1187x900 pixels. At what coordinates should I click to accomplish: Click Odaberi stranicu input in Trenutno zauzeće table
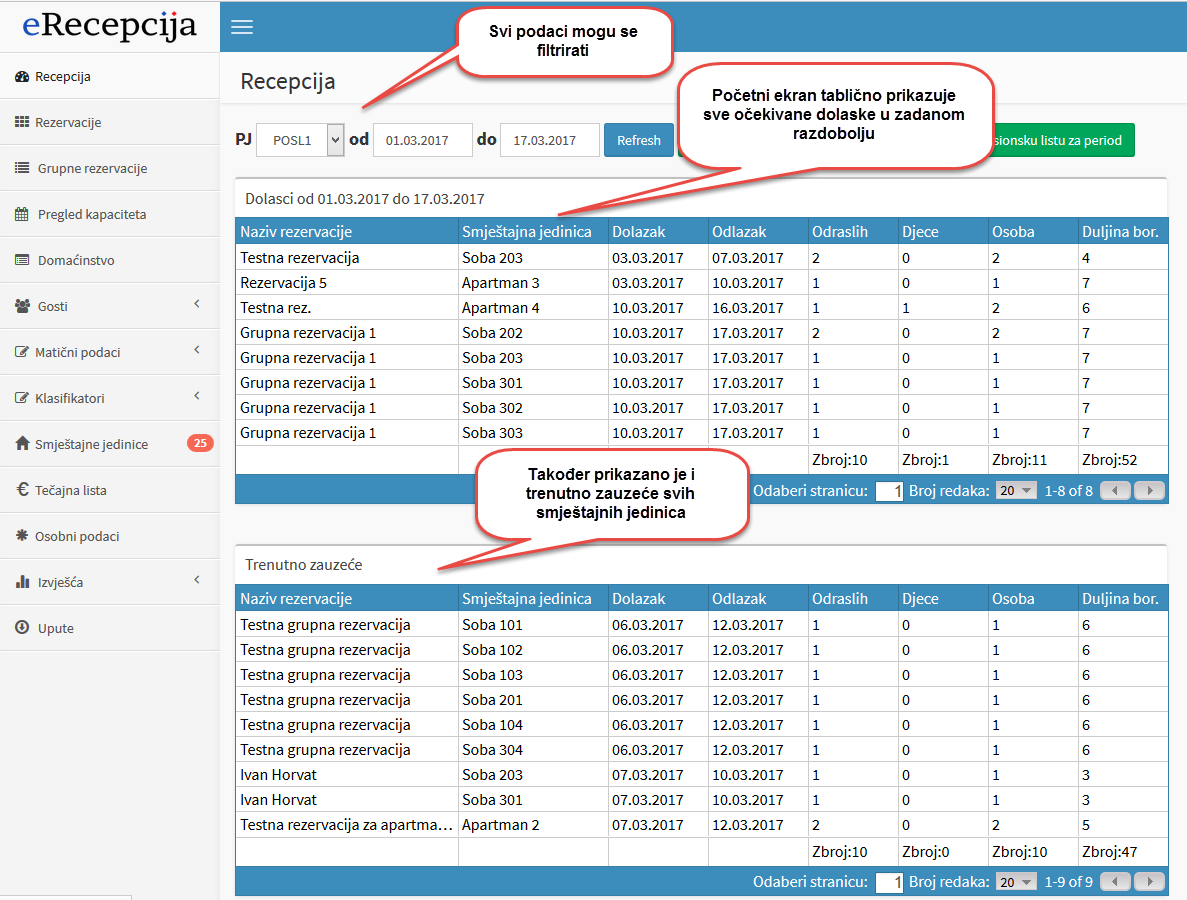click(889, 882)
